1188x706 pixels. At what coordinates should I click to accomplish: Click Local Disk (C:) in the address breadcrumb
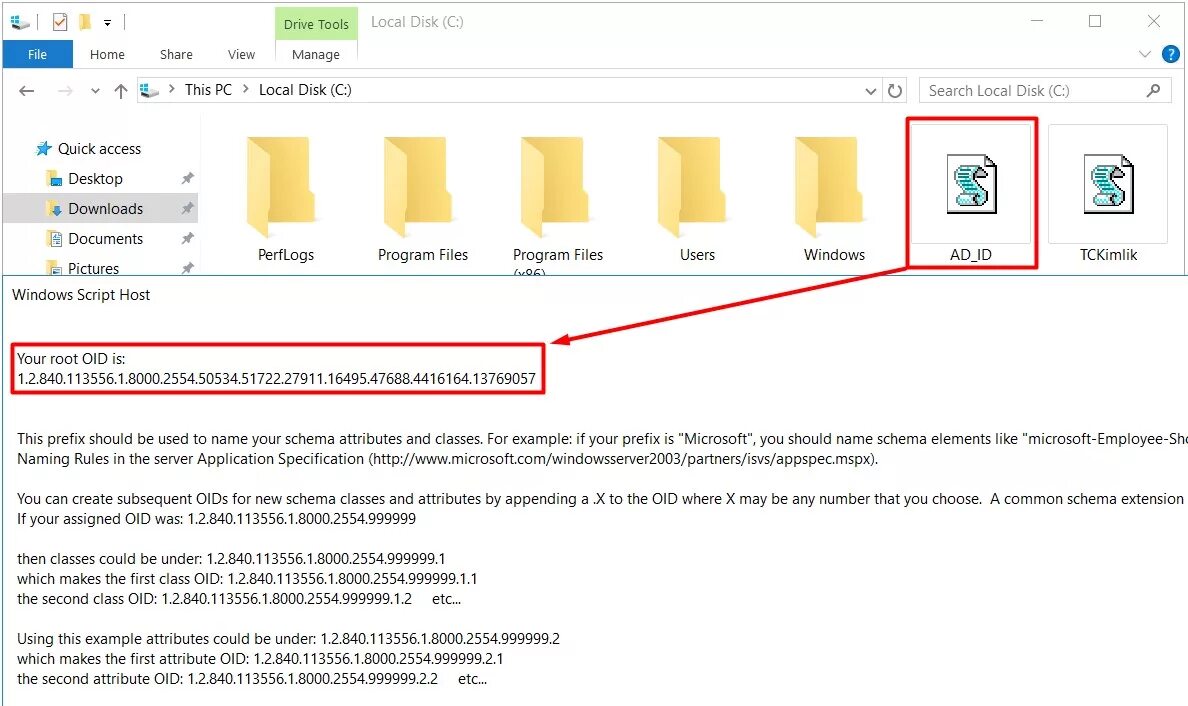[305, 89]
